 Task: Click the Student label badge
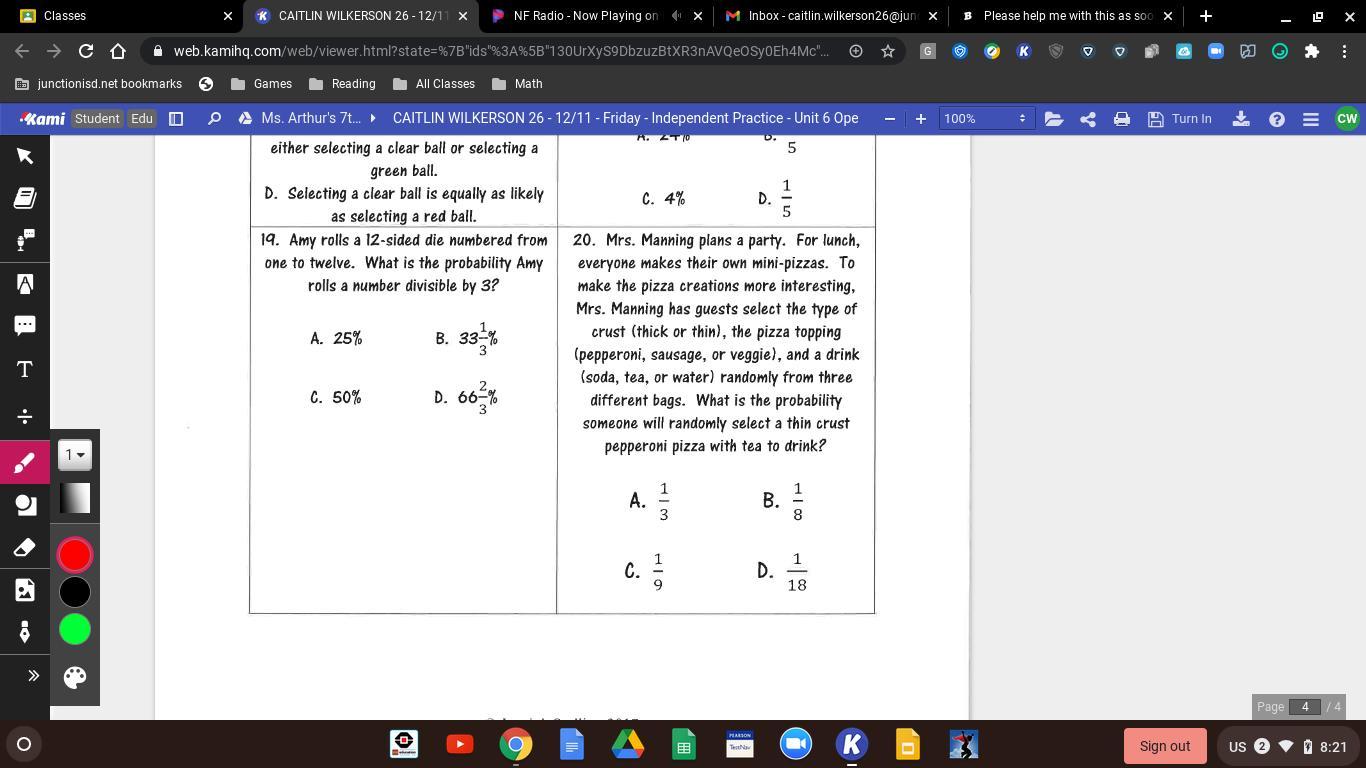(x=97, y=119)
